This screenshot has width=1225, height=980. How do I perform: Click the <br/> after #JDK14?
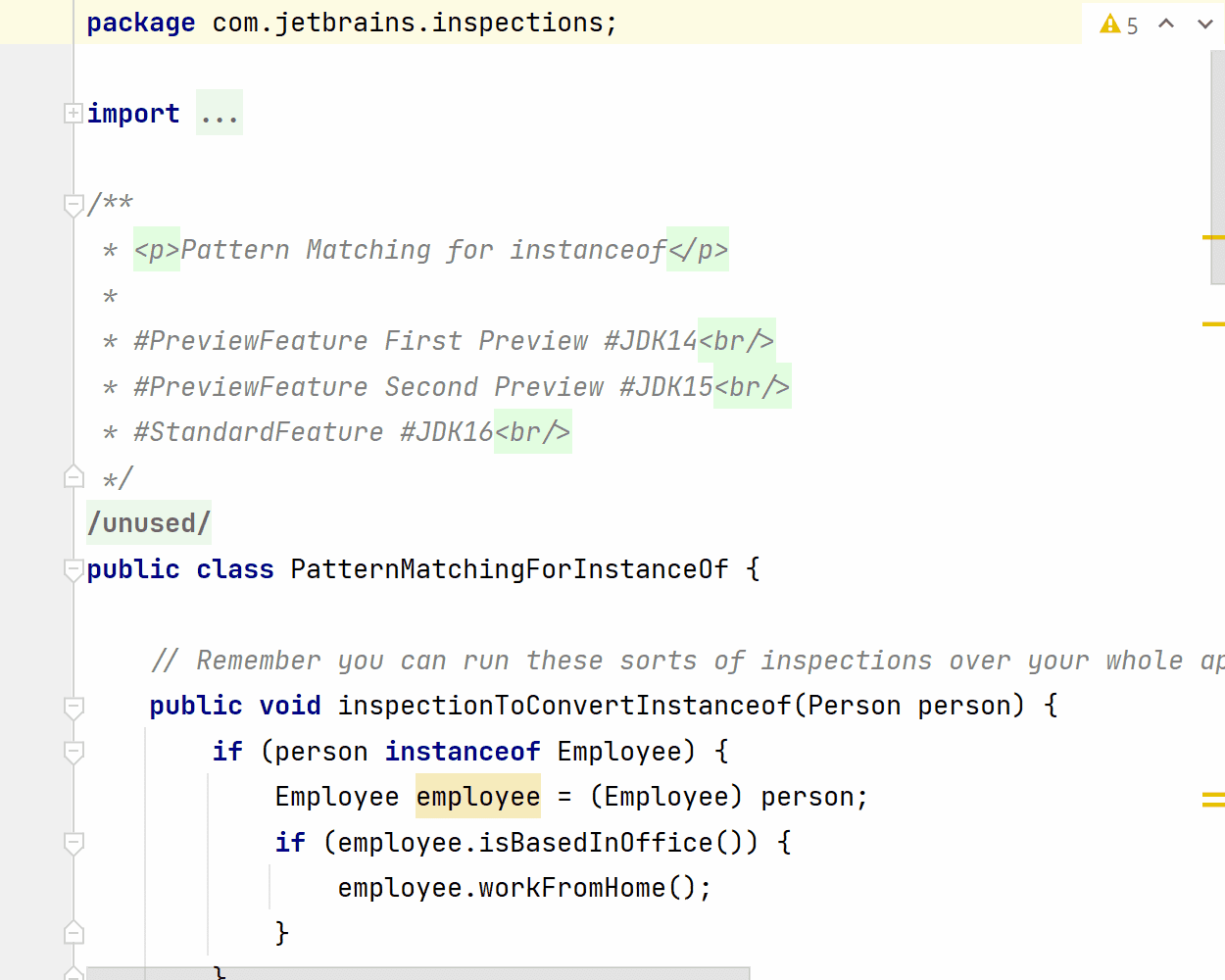(737, 341)
